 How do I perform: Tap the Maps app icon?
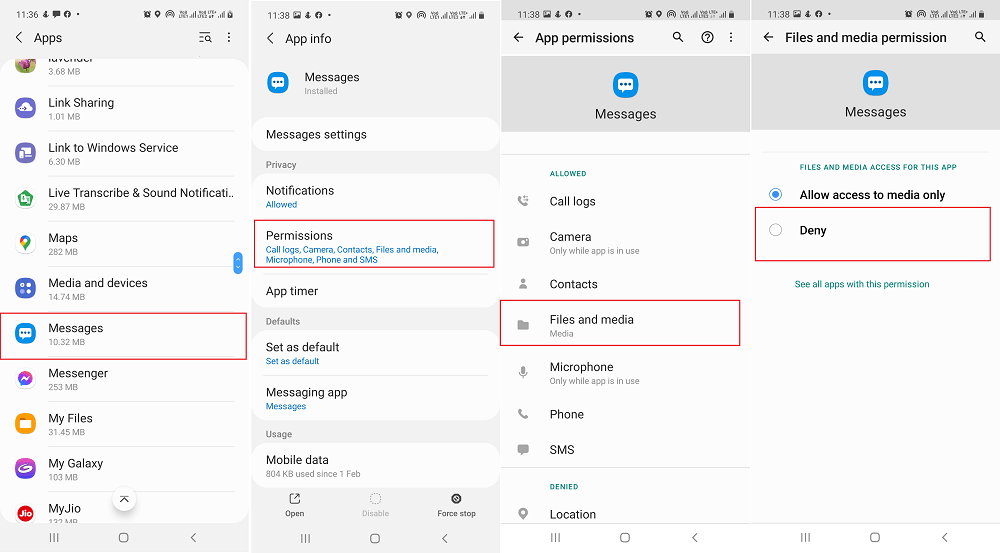(x=26, y=244)
